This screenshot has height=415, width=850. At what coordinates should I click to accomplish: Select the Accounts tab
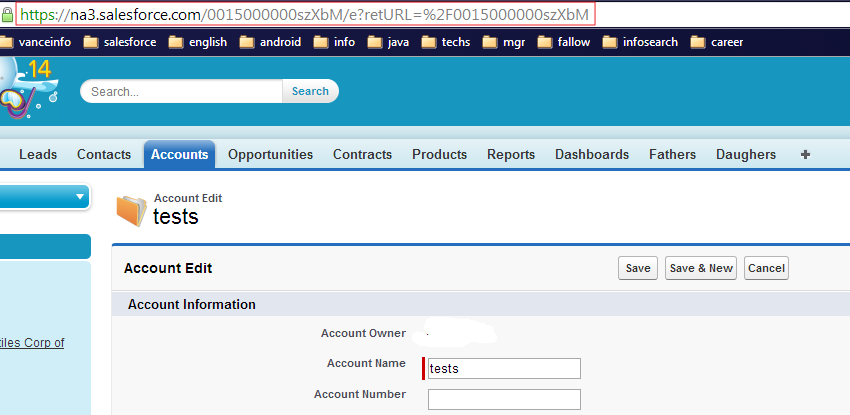pyautogui.click(x=179, y=154)
